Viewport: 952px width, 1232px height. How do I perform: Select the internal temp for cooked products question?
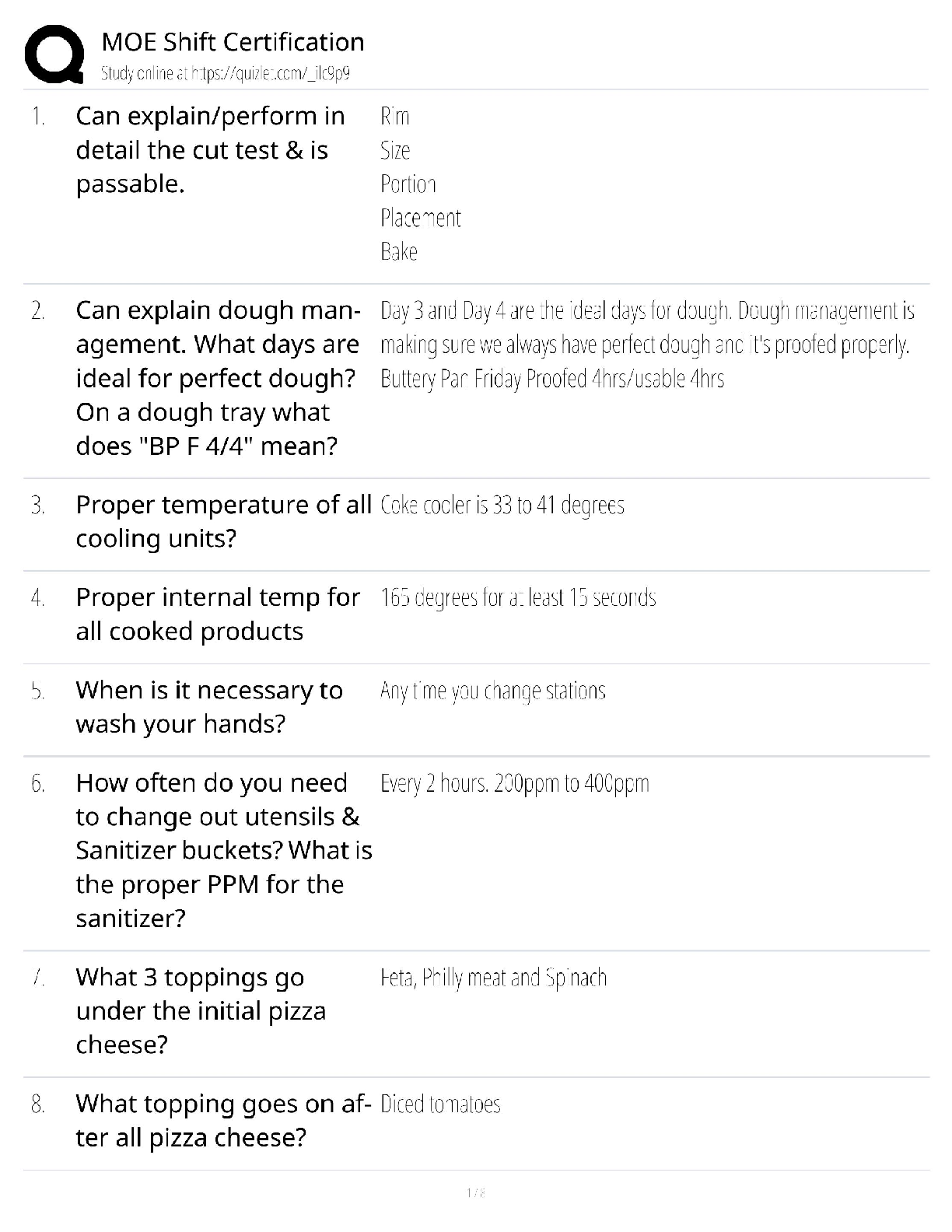[x=218, y=614]
